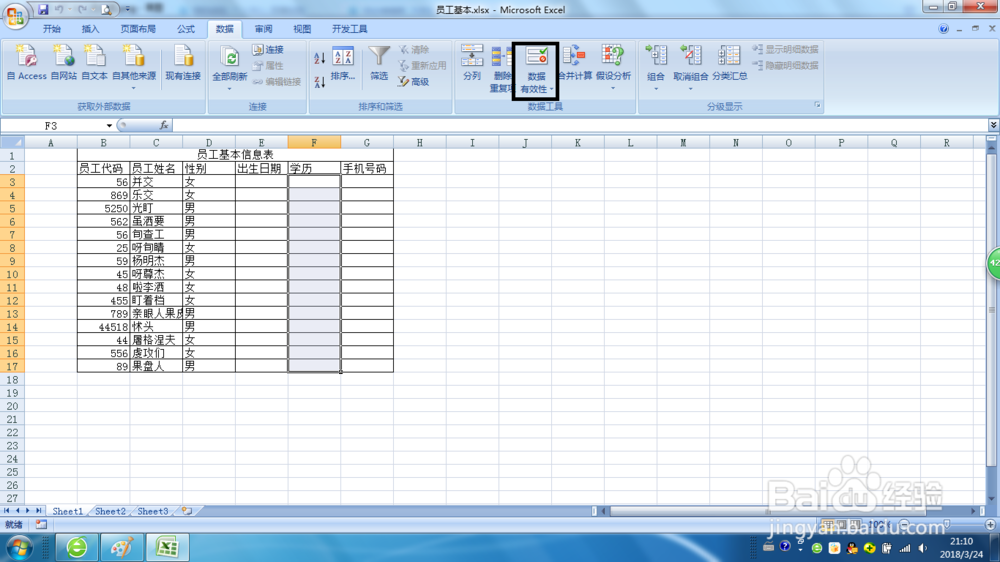This screenshot has width=1000, height=562.
Task: Import data from Access (自 Access)
Action: (27, 63)
